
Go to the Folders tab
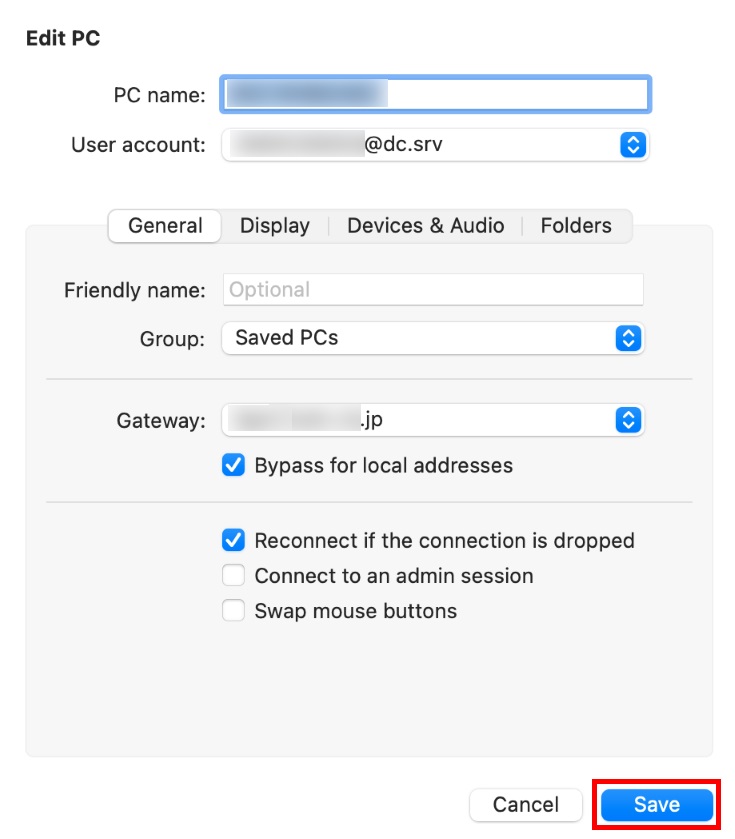tap(576, 226)
